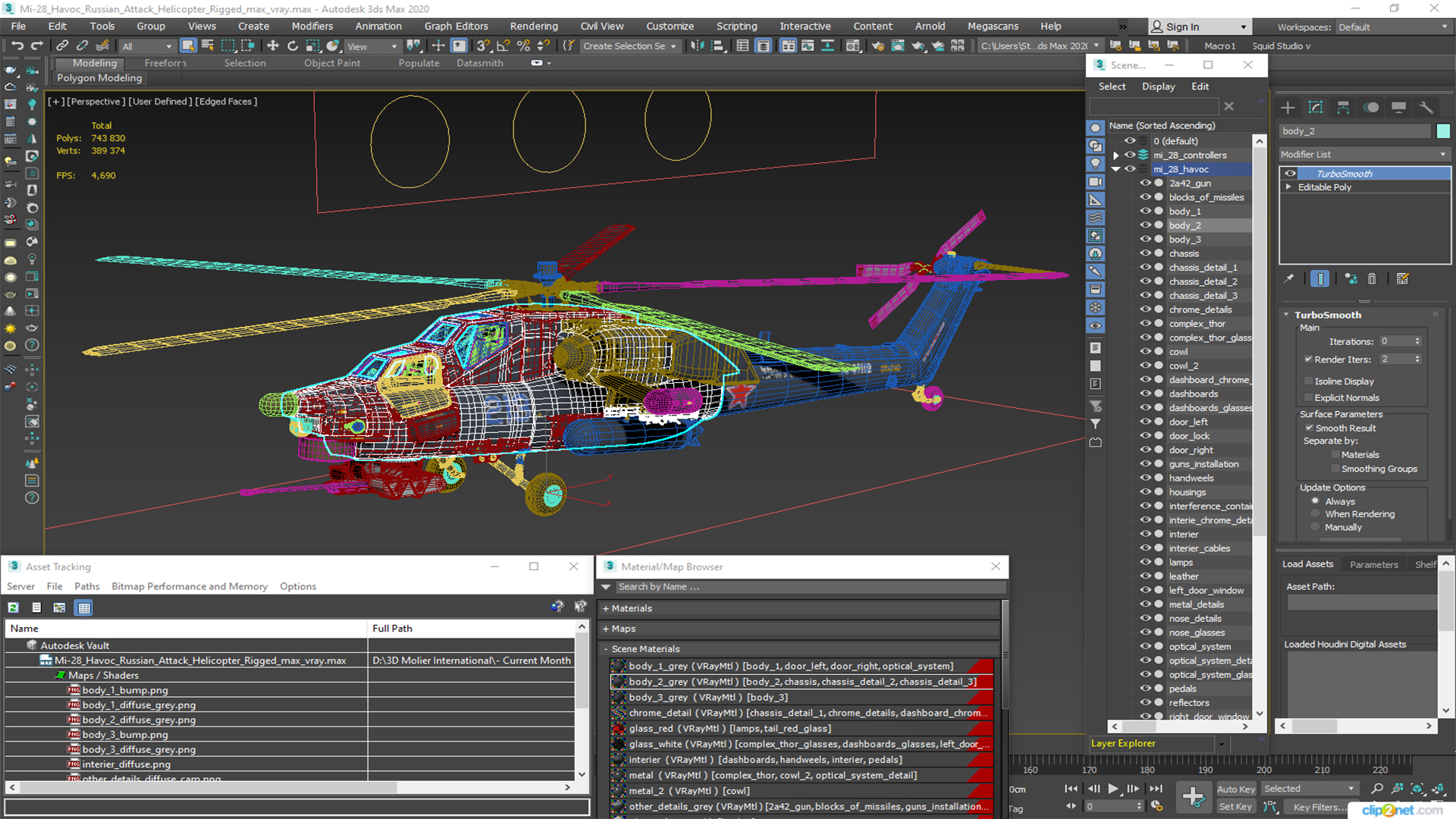Open selection filter All dropdown

tap(147, 46)
